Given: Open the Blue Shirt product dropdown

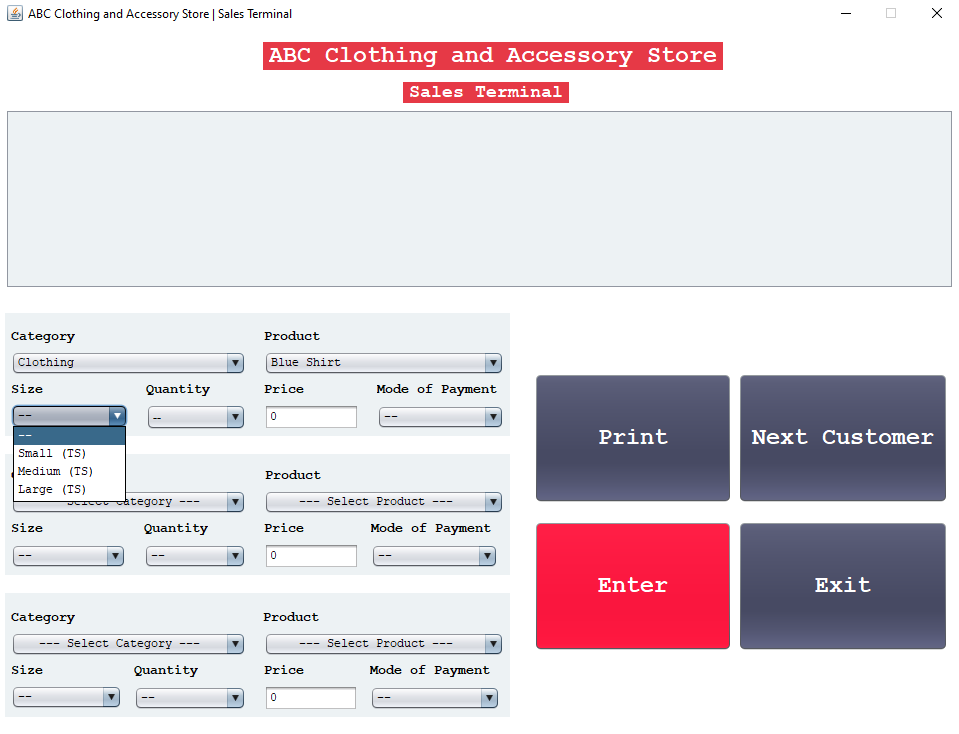Looking at the screenshot, I should (x=383, y=363).
